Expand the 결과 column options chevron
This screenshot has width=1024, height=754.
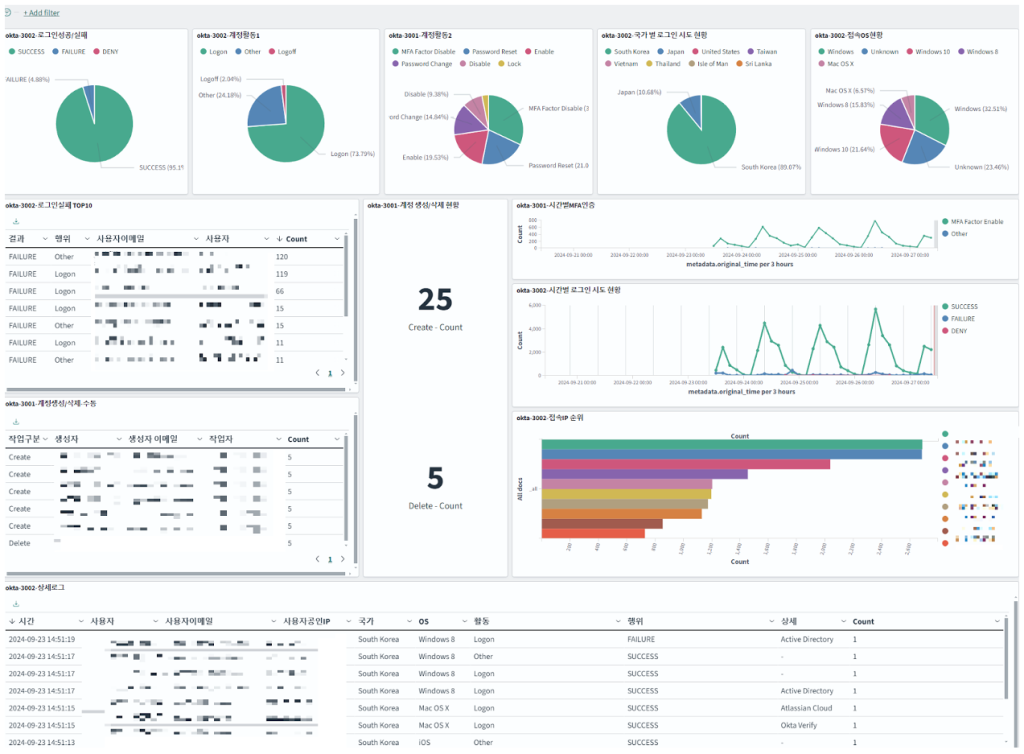coord(45,239)
